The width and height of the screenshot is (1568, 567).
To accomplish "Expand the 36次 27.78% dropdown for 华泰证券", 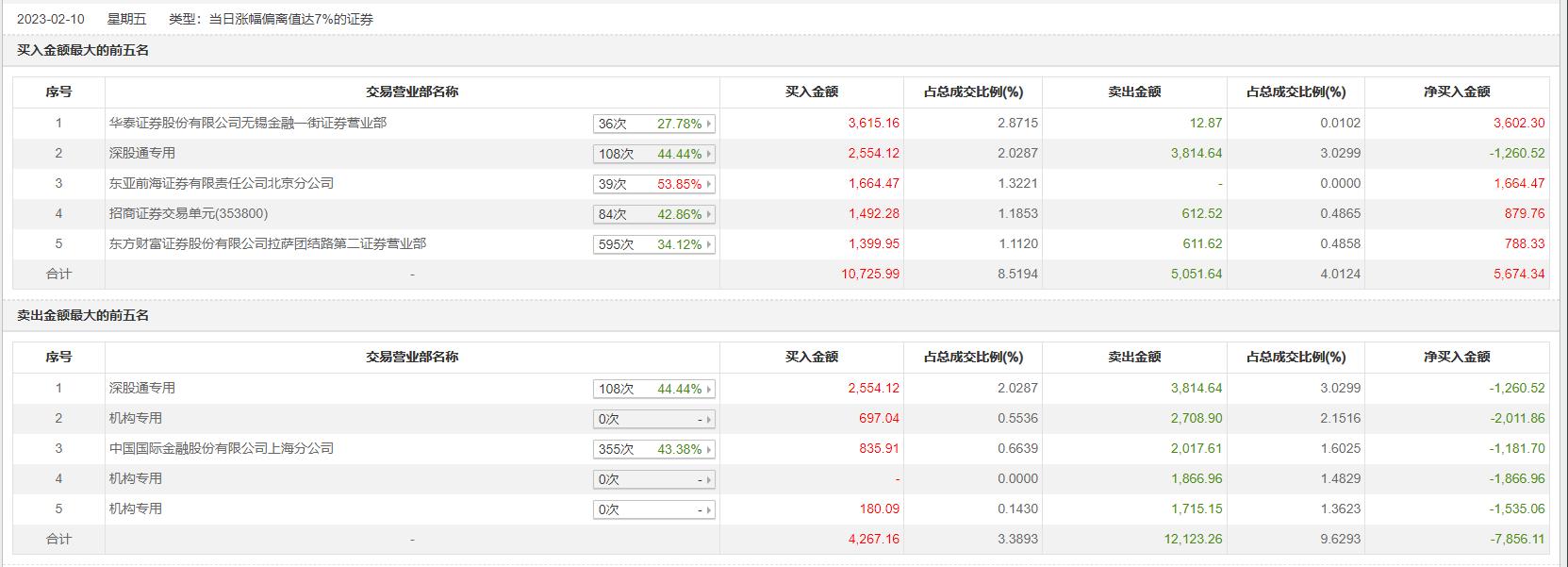I will (x=653, y=124).
